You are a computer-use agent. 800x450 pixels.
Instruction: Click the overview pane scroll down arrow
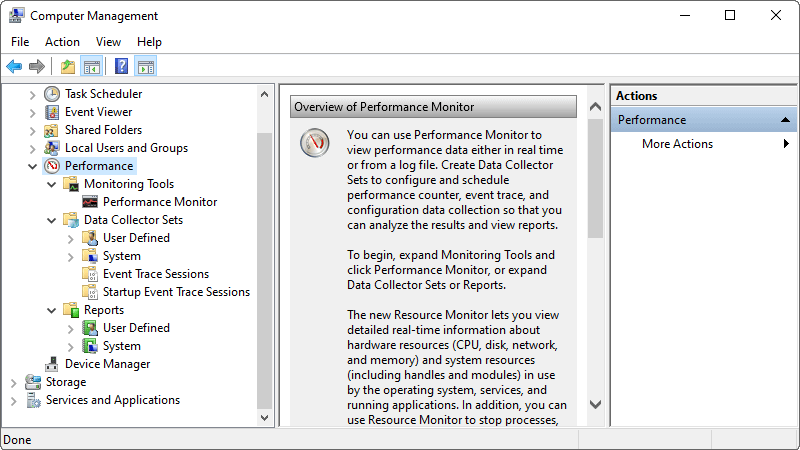click(x=595, y=405)
